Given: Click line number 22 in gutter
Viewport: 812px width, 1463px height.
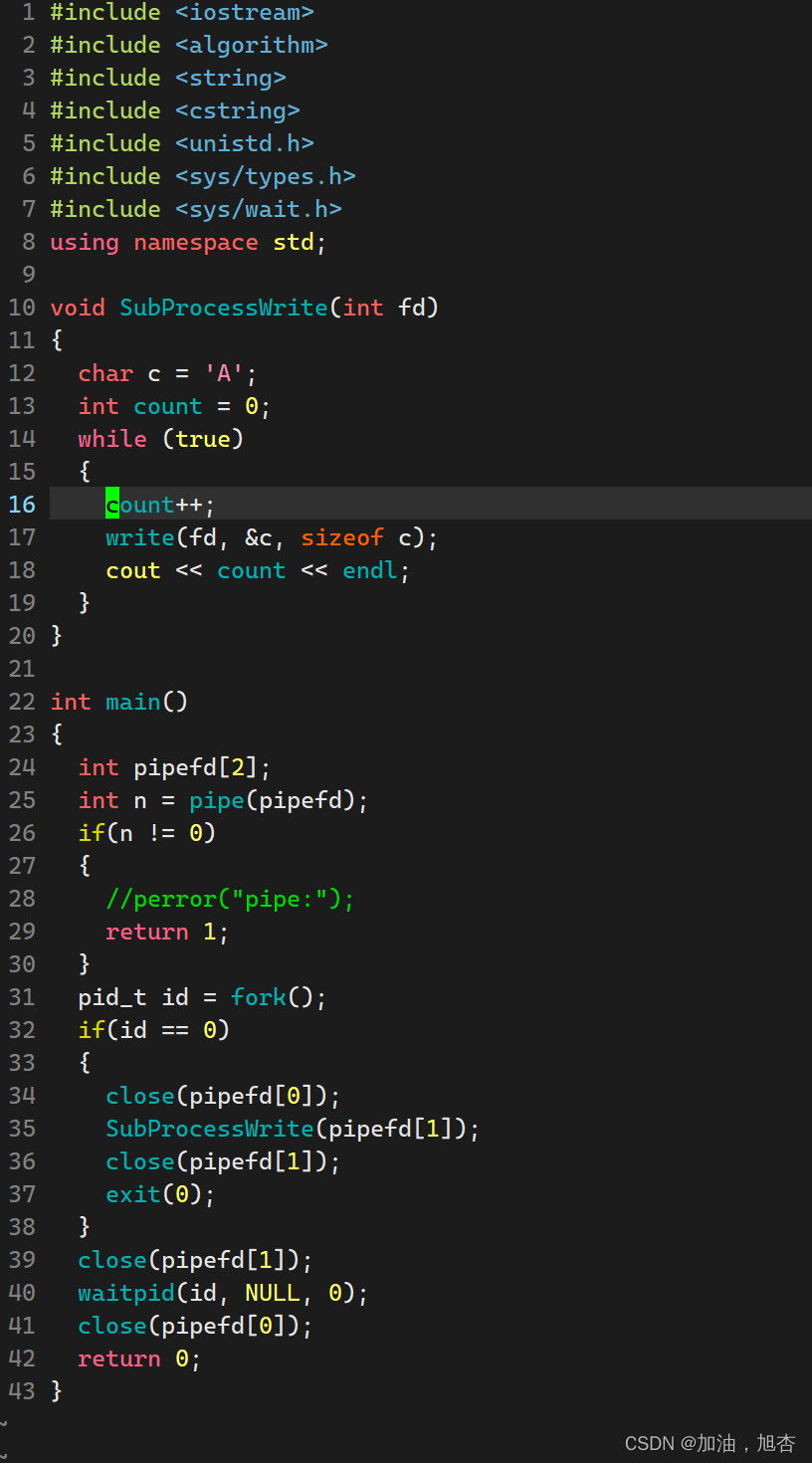Looking at the screenshot, I should pos(22,703).
